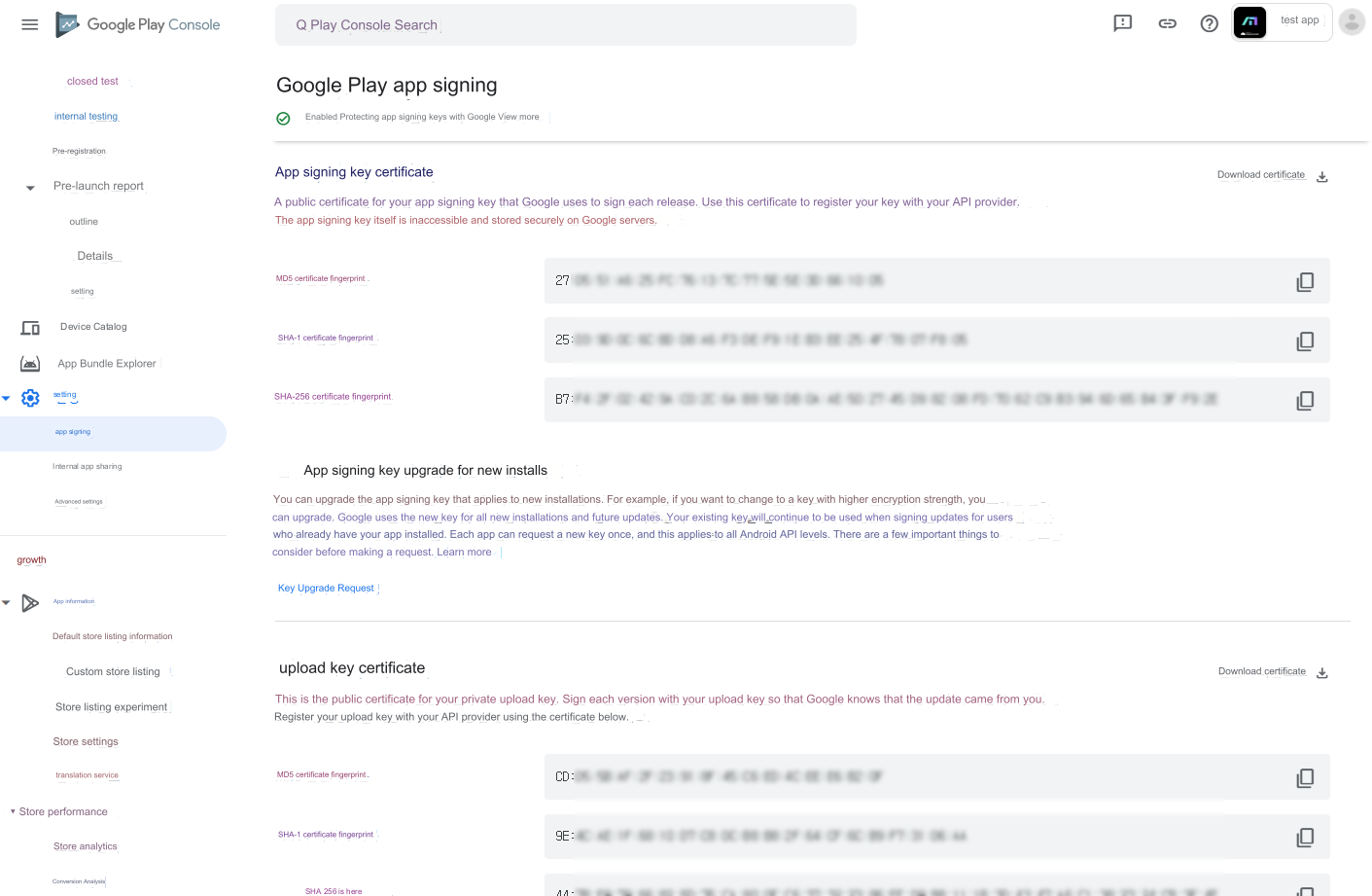Click the feedback icon in header
The height and width of the screenshot is (896, 1372).
click(1123, 23)
